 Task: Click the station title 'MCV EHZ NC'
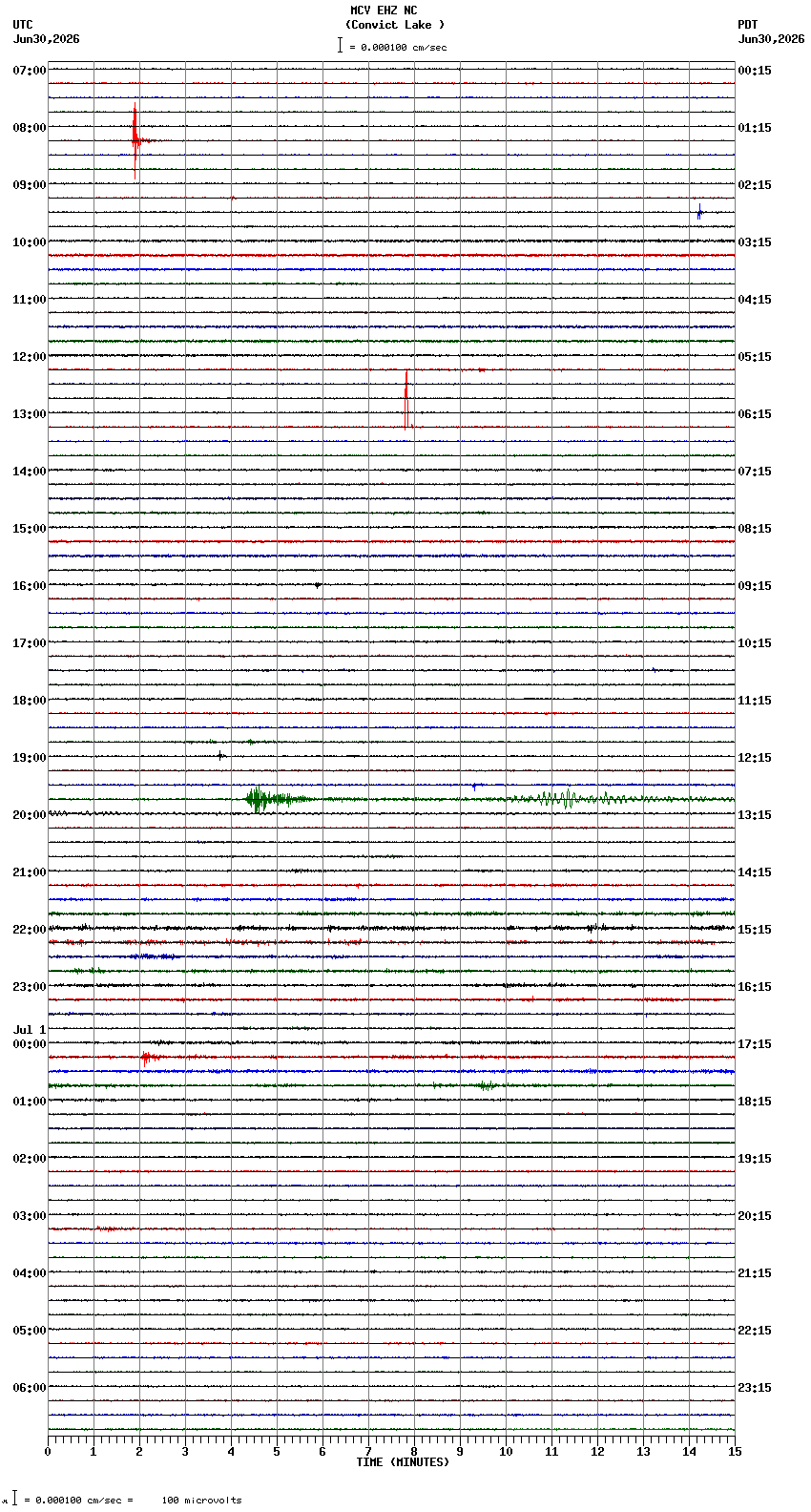[384, 10]
